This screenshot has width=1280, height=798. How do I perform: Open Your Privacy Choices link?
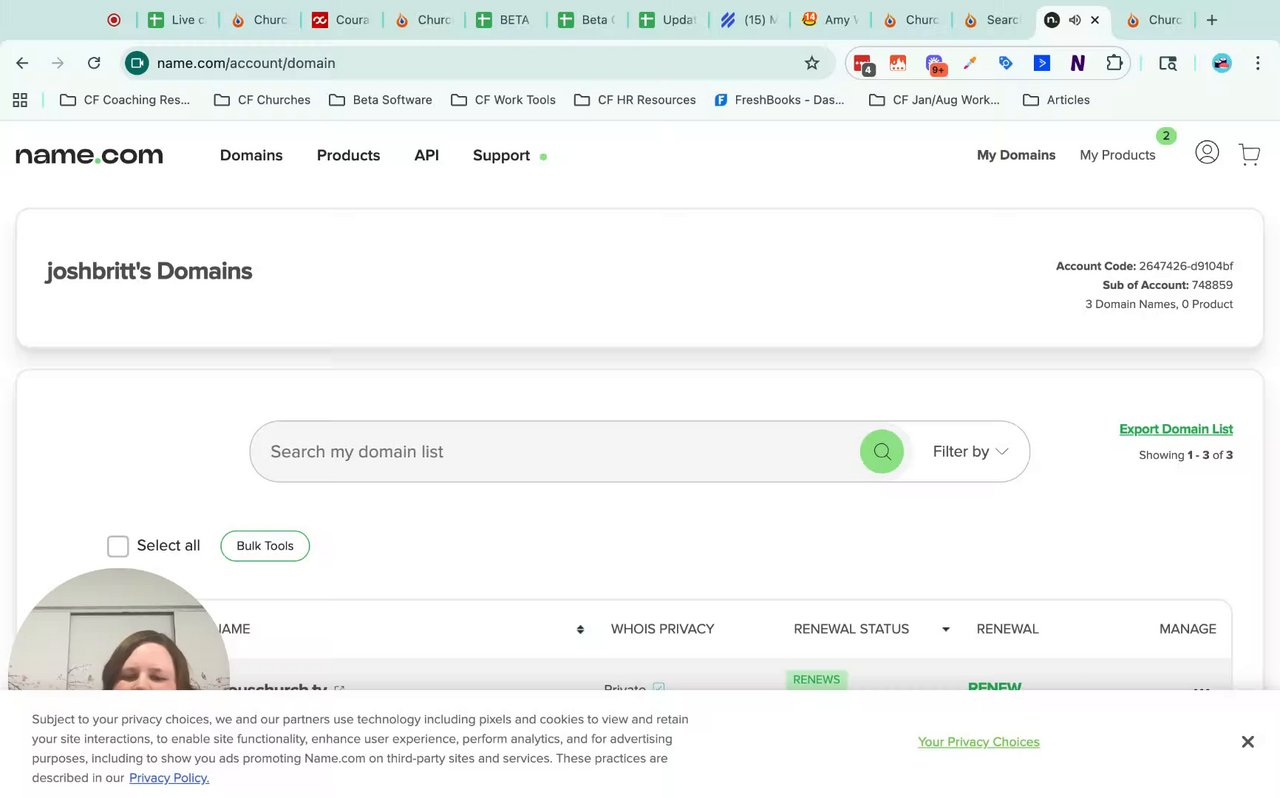point(979,742)
